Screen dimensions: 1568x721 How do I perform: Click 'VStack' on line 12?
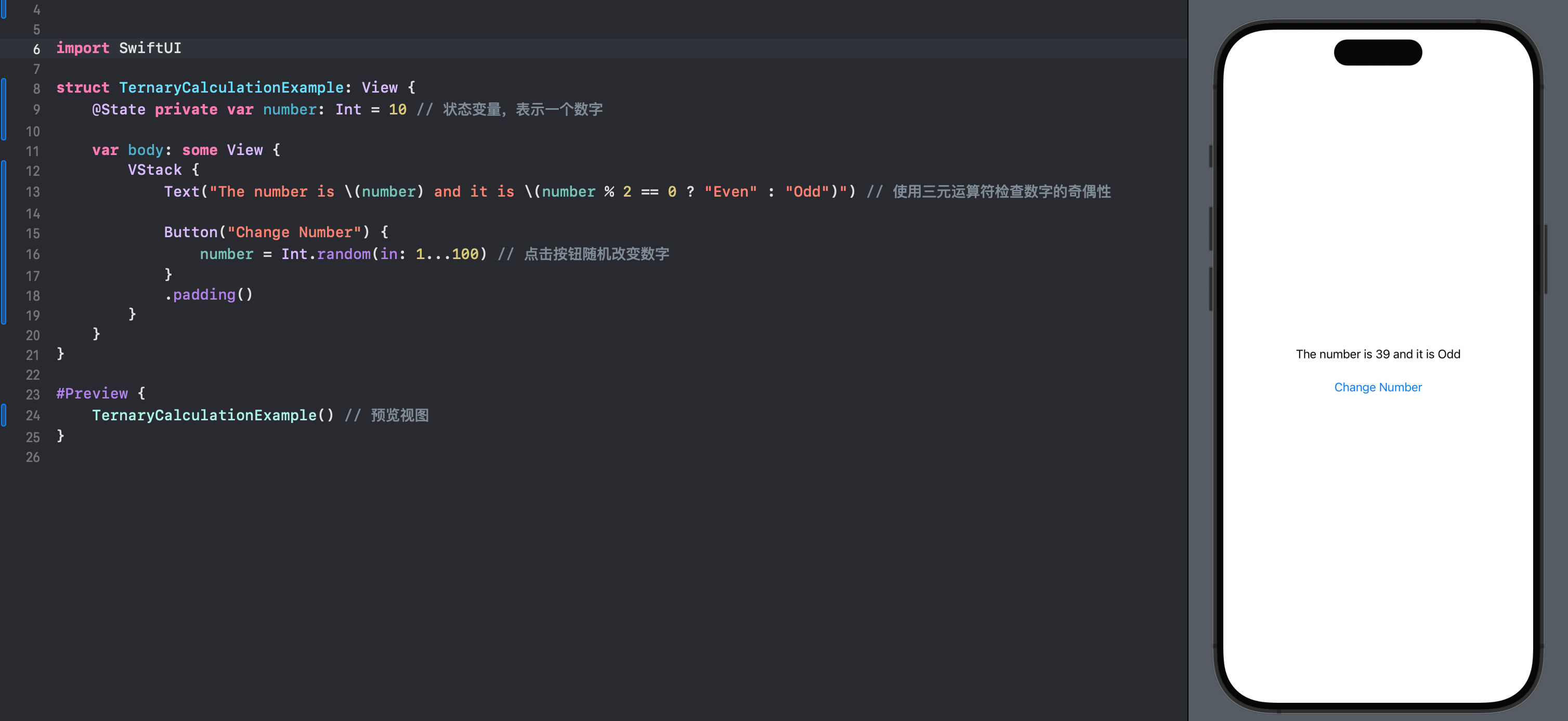pos(154,170)
